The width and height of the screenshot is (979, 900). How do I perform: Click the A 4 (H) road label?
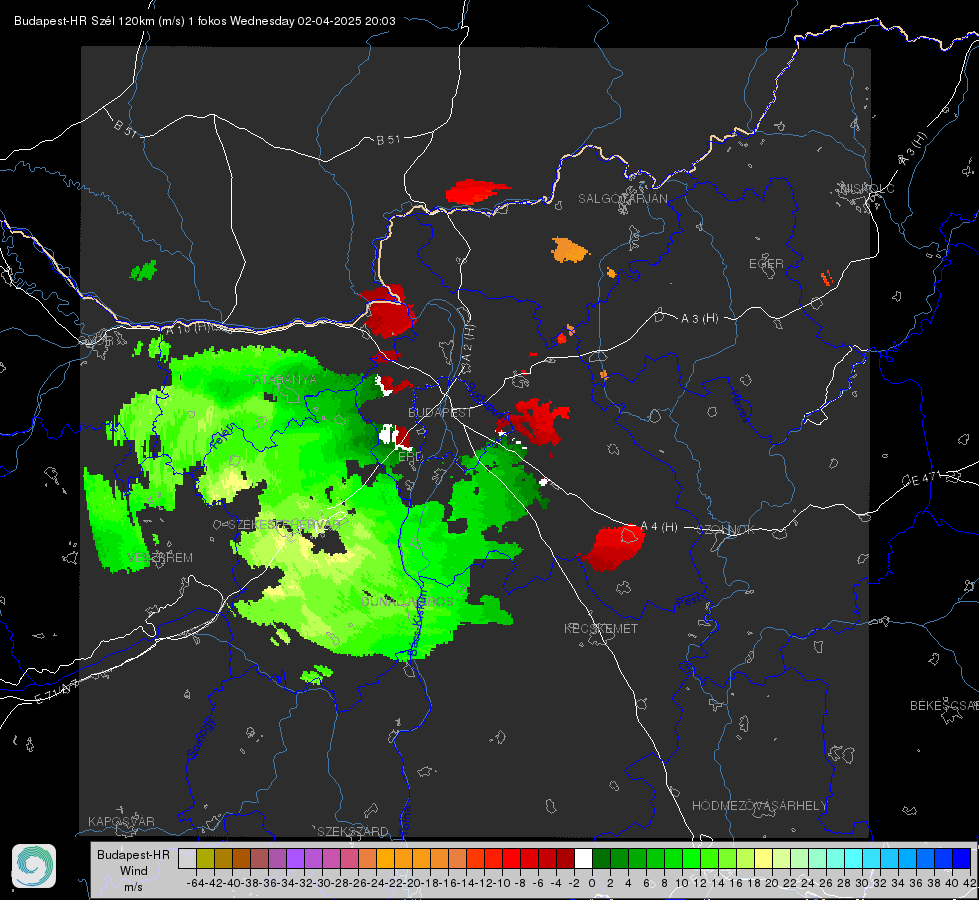coord(659,527)
